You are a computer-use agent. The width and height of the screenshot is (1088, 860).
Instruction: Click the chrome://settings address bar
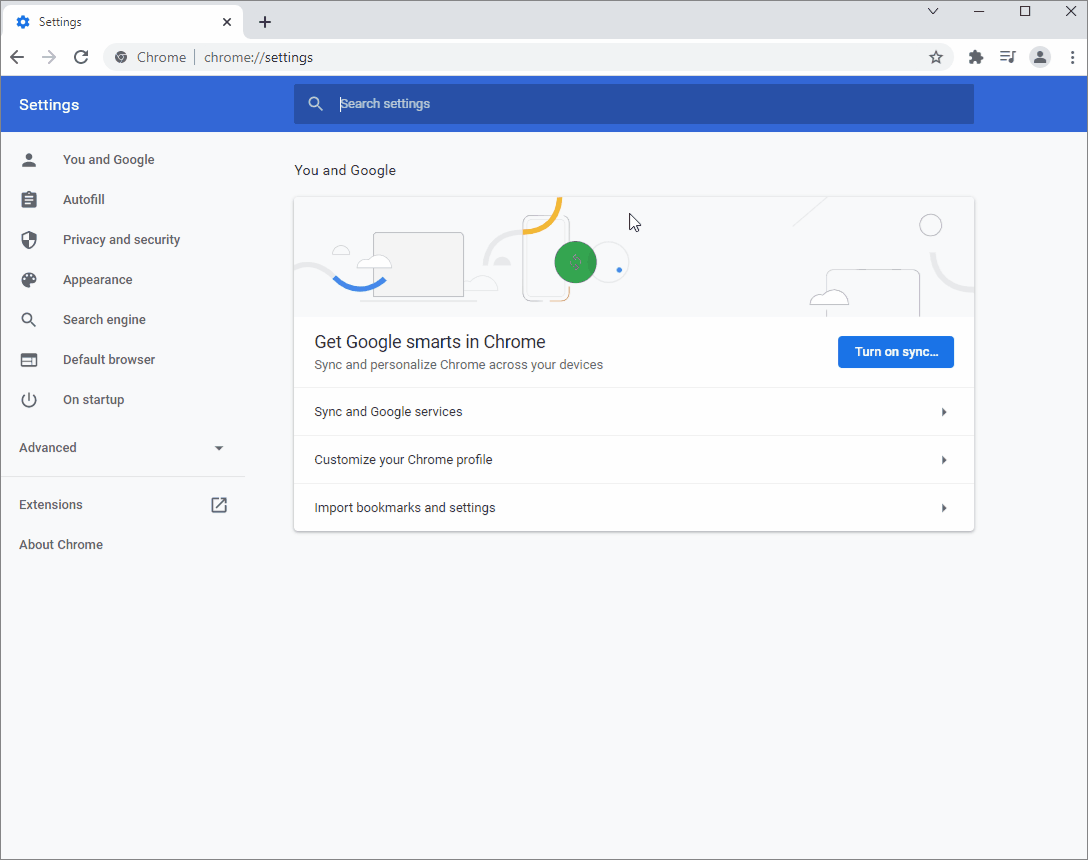pyautogui.click(x=527, y=57)
